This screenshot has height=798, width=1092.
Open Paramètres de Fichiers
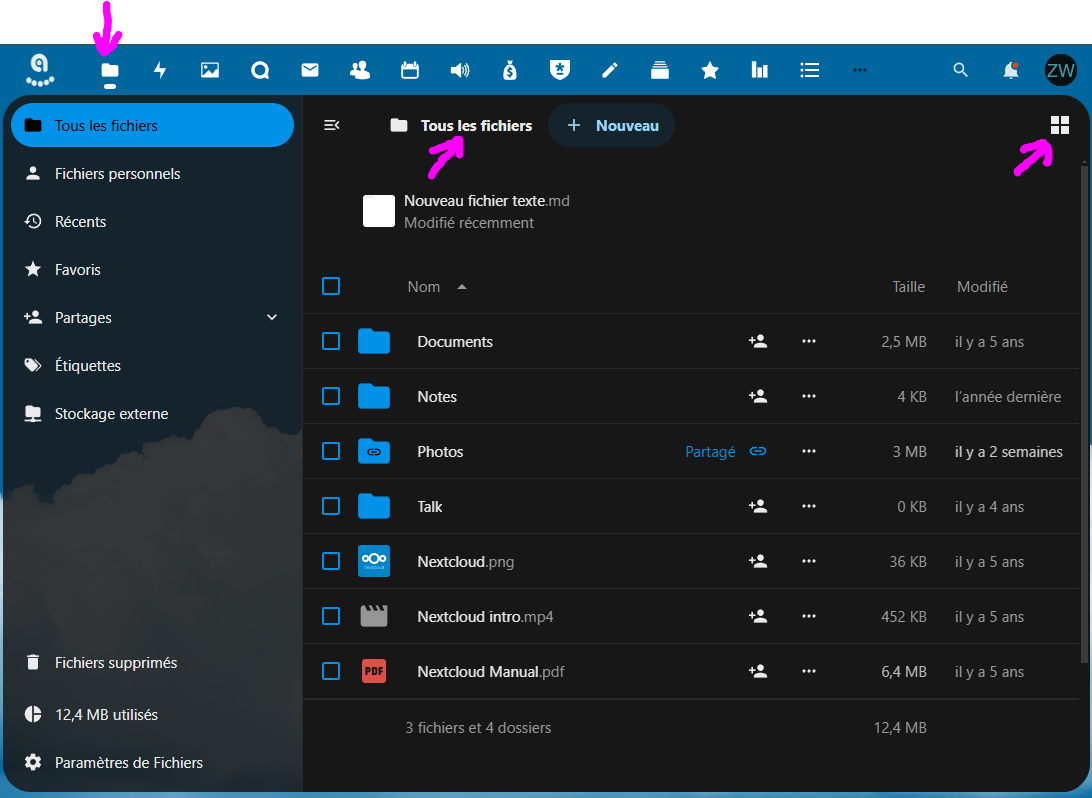pyautogui.click(x=128, y=763)
